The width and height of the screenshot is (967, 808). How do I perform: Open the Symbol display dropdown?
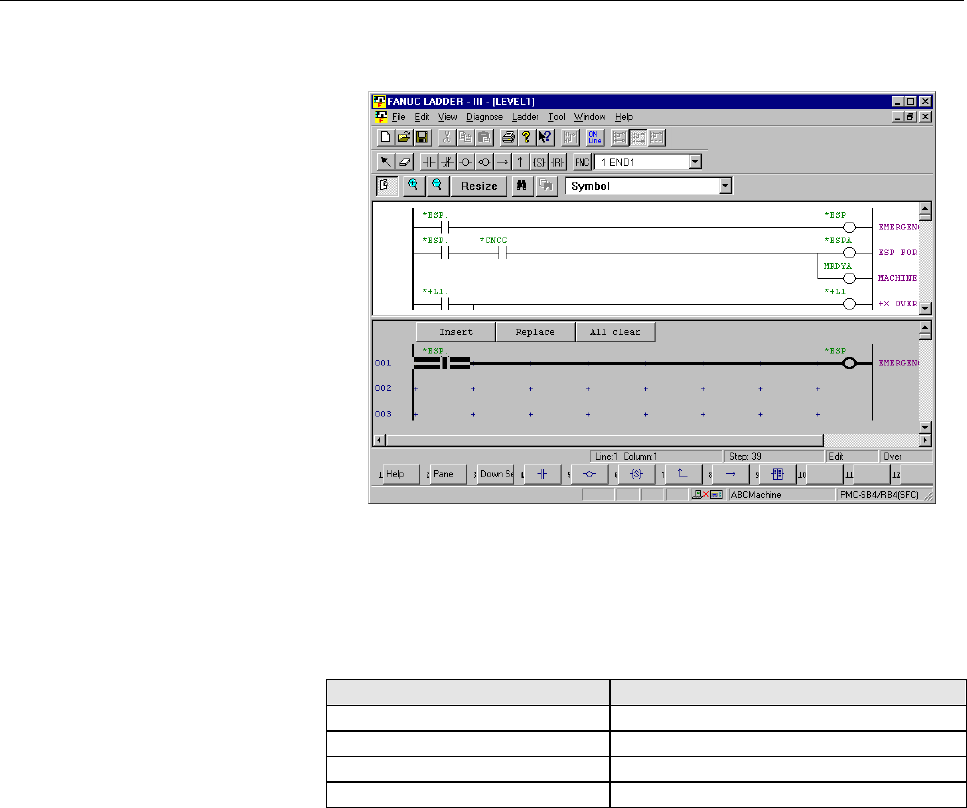(725, 186)
